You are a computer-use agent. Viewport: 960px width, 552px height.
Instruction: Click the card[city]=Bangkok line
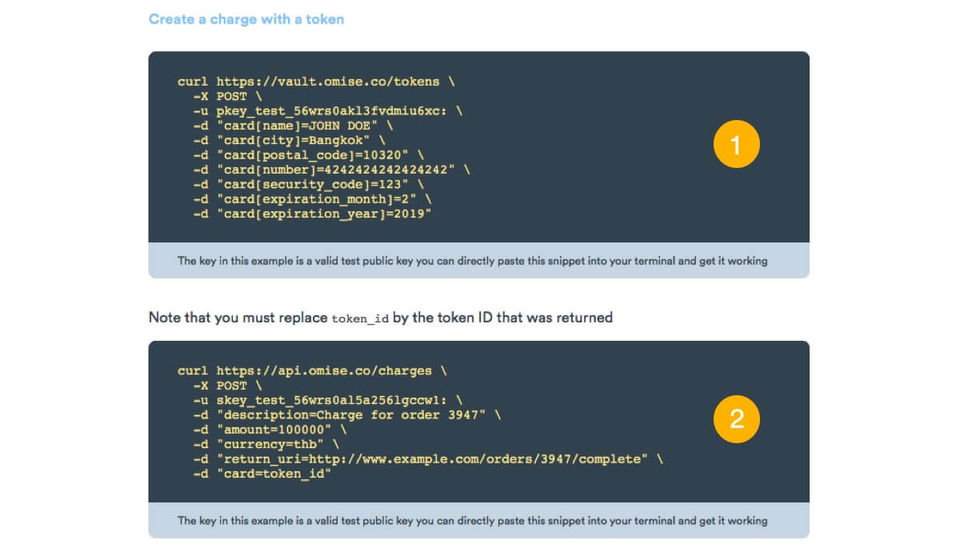coord(289,140)
